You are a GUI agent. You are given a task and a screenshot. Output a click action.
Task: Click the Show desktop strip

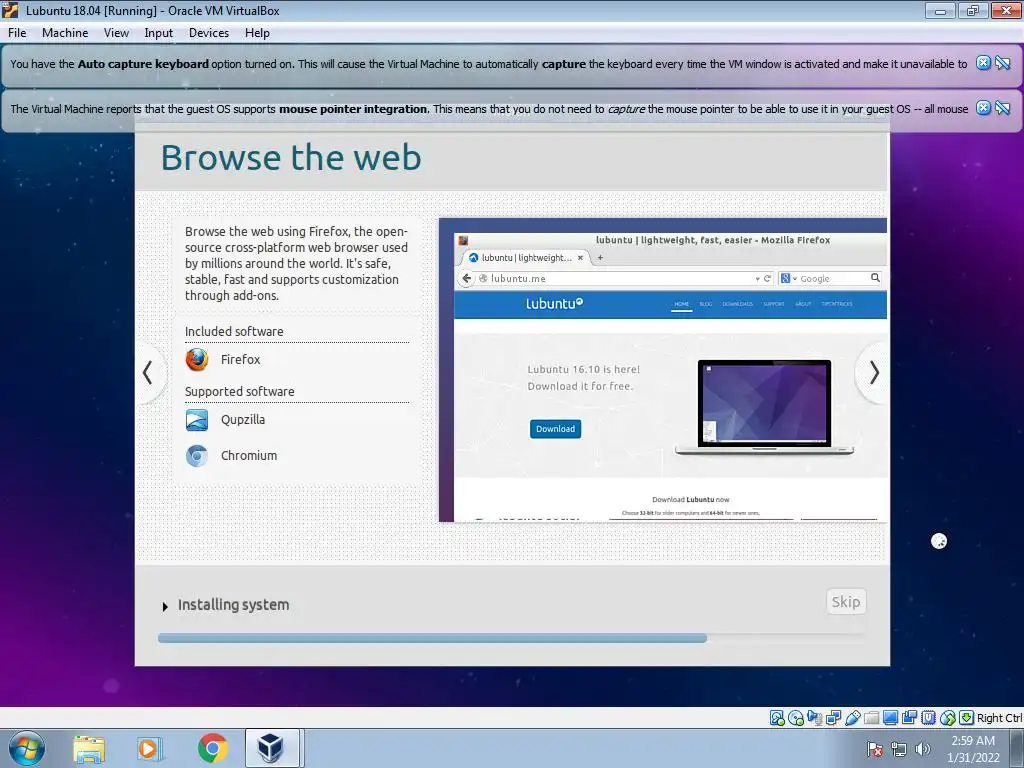point(1017,748)
